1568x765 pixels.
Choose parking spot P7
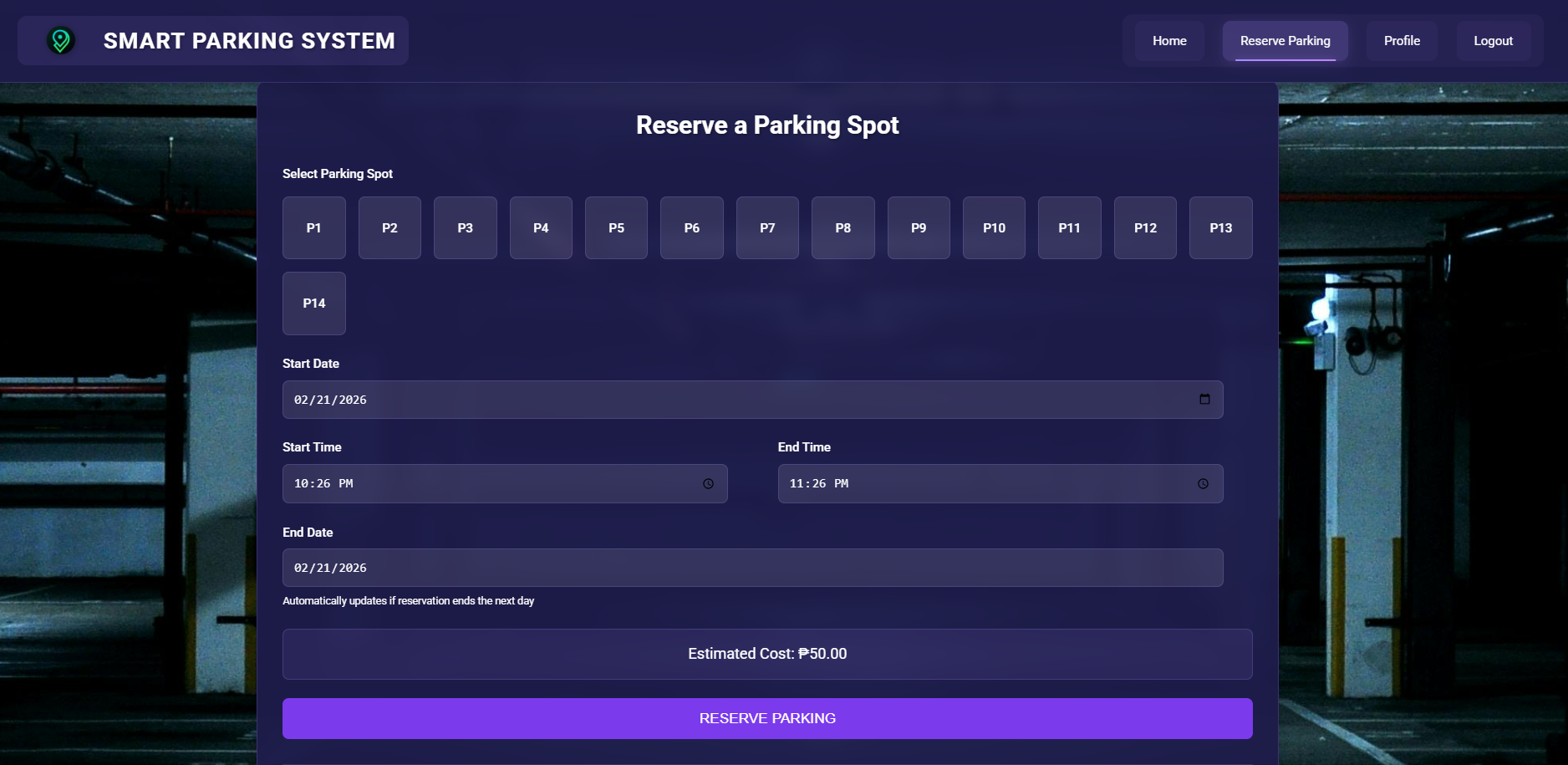(767, 227)
